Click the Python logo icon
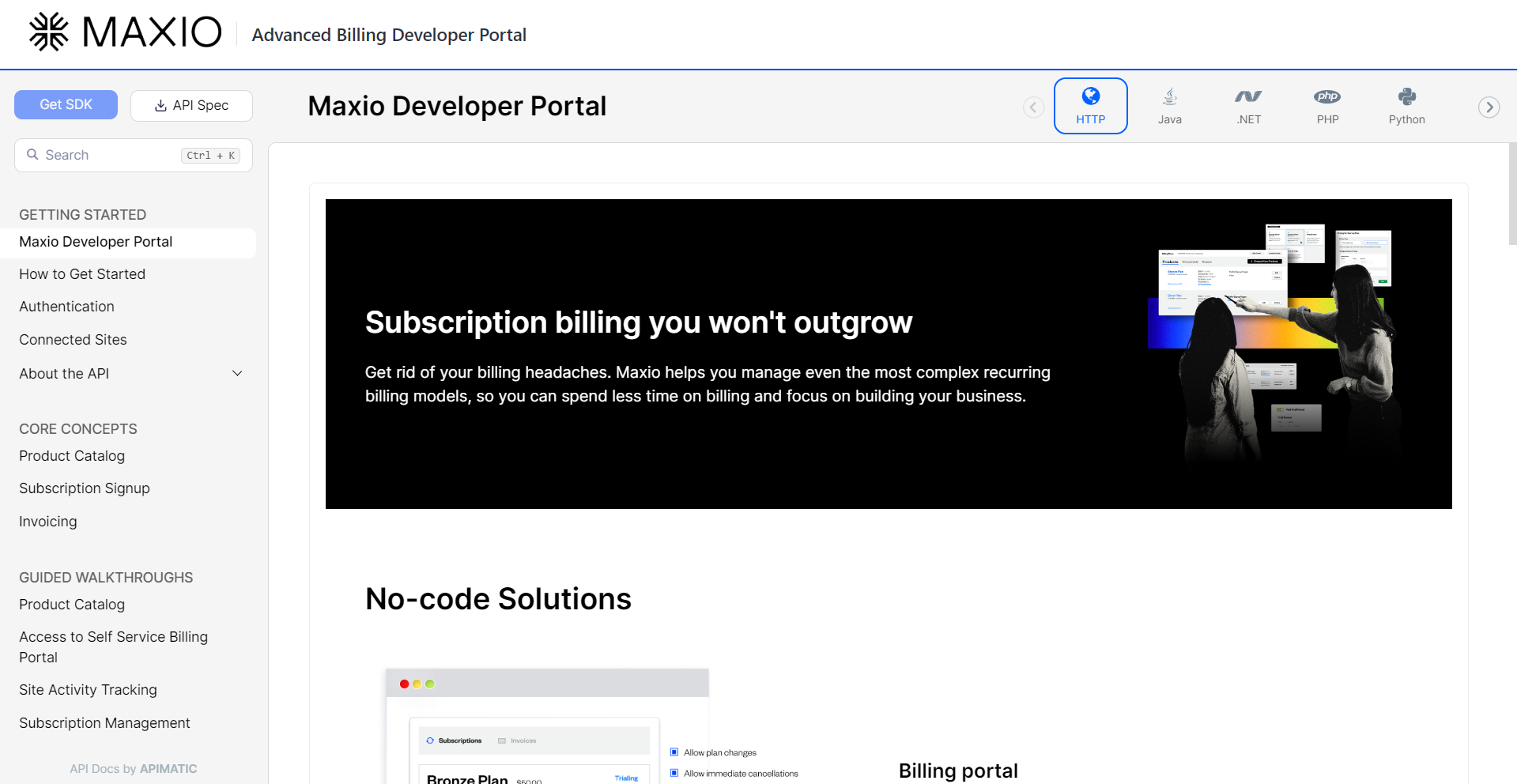 point(1406,96)
